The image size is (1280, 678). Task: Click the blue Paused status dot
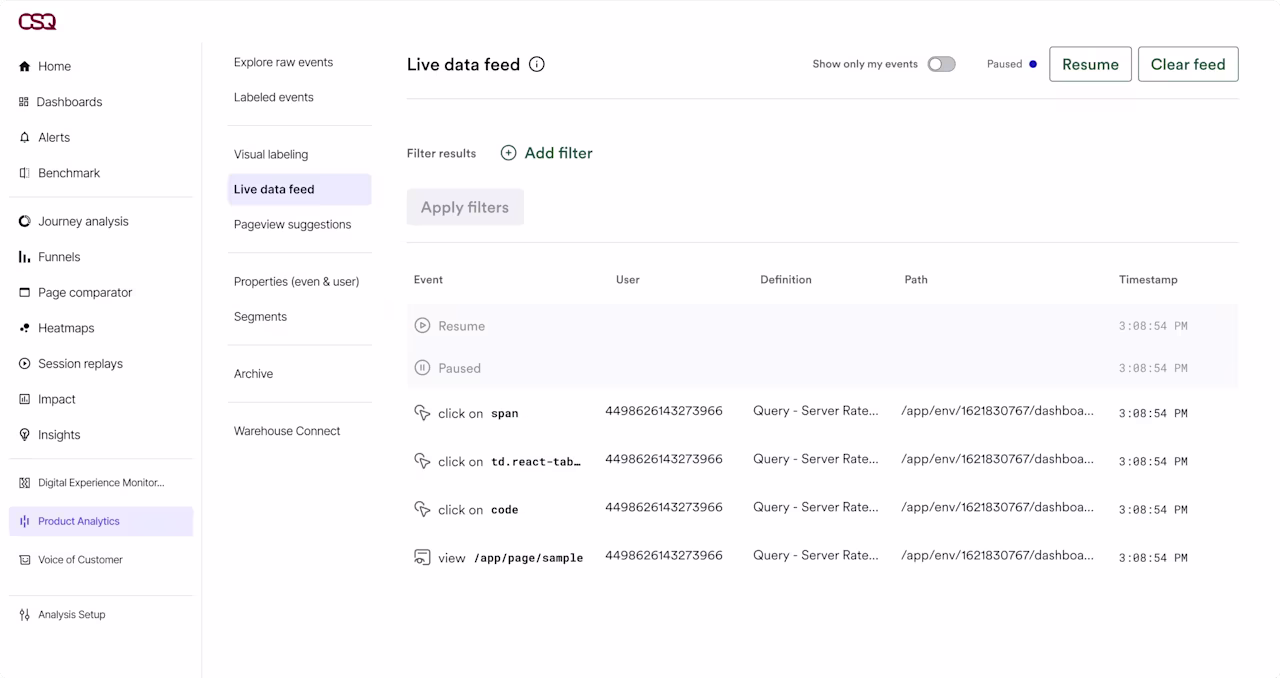pyautogui.click(x=1033, y=64)
